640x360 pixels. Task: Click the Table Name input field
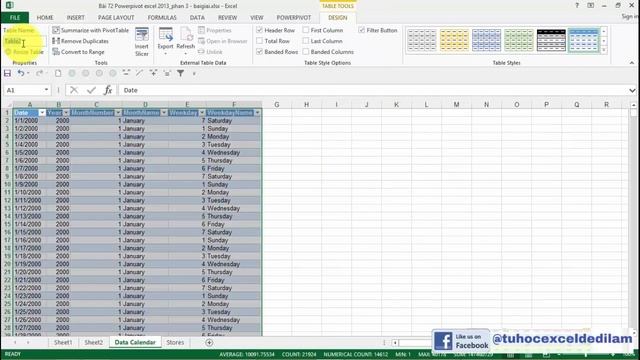click(24, 41)
